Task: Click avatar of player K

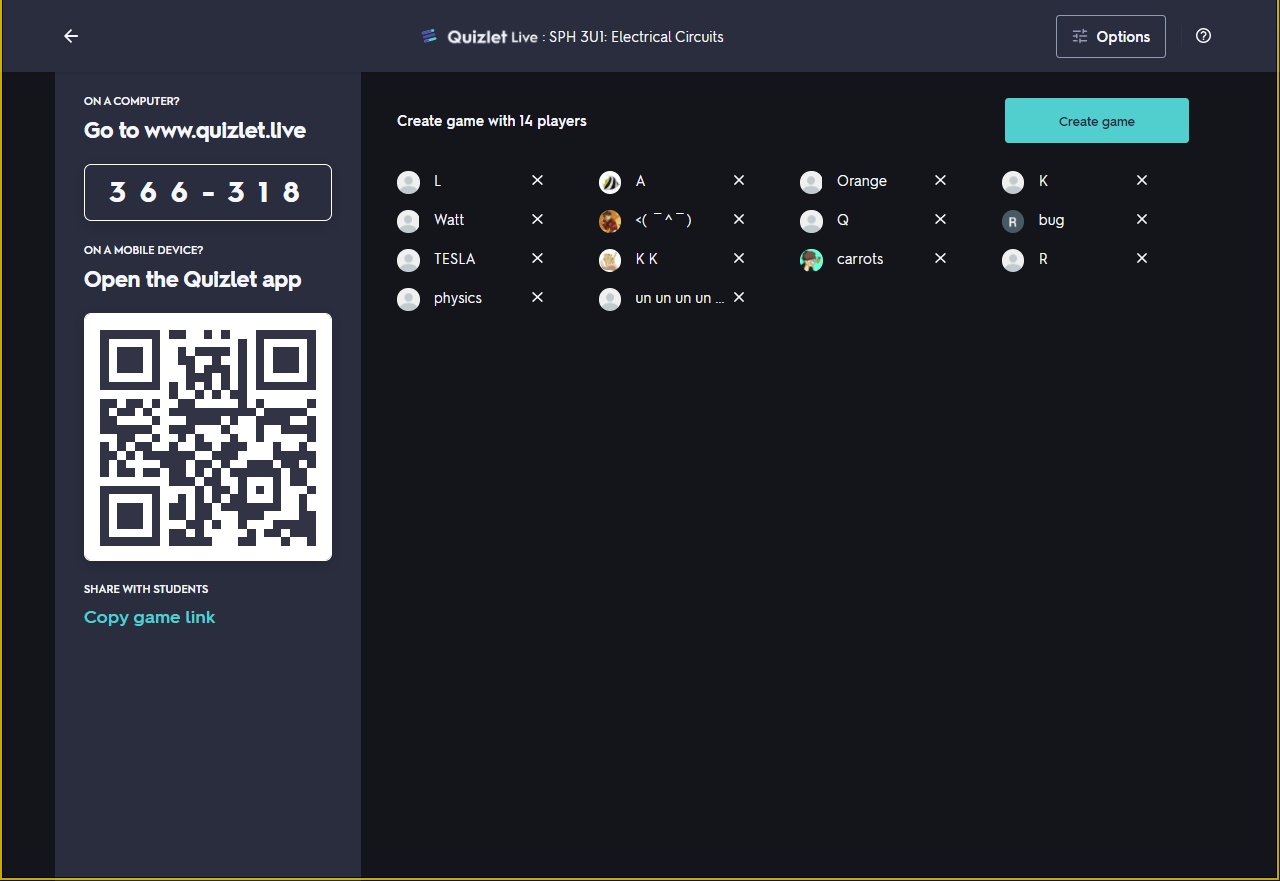Action: [1013, 182]
